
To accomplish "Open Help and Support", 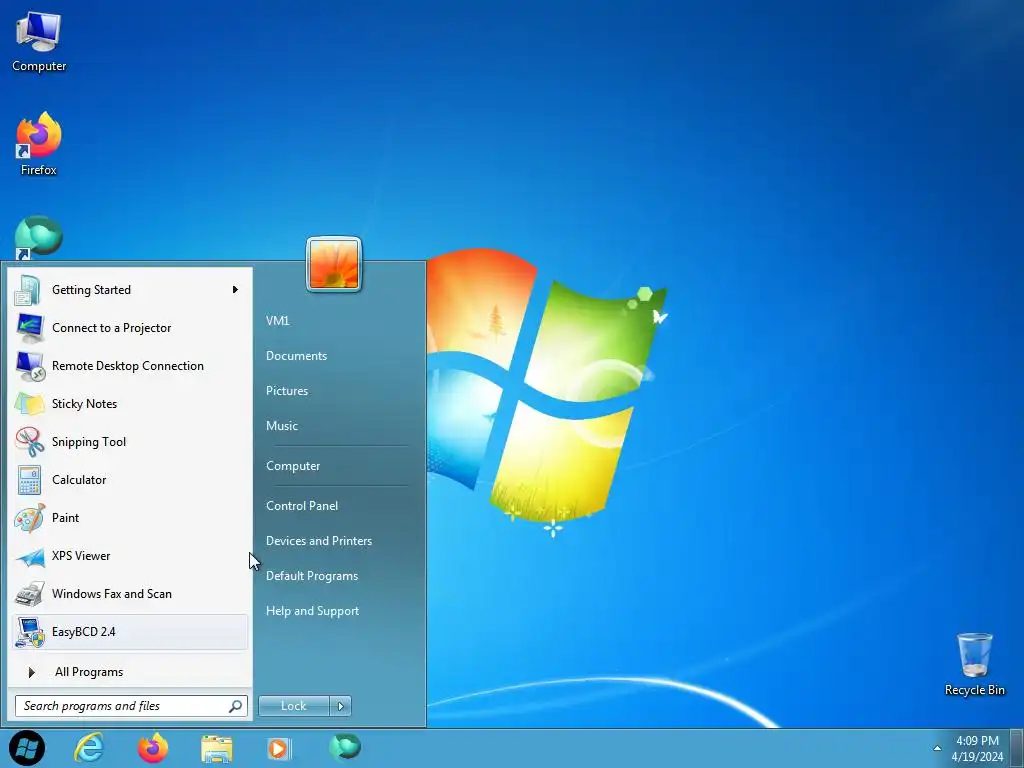I will tap(312, 611).
